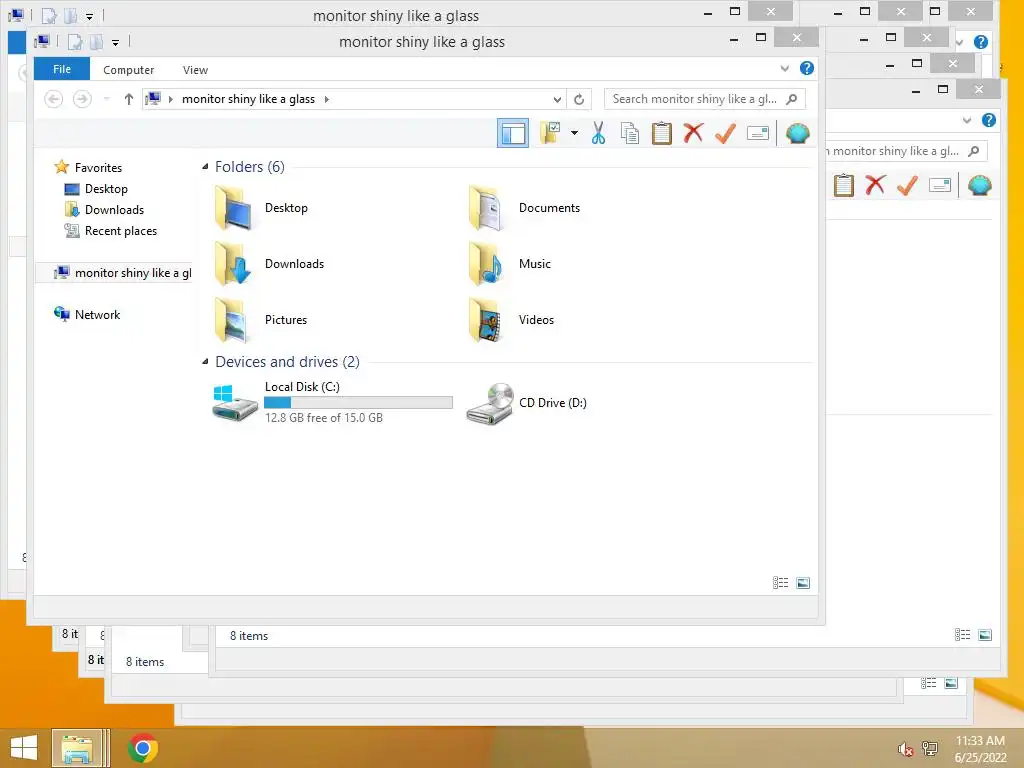The image size is (1024, 768).
Task: Click the search field in background window
Action: point(906,152)
